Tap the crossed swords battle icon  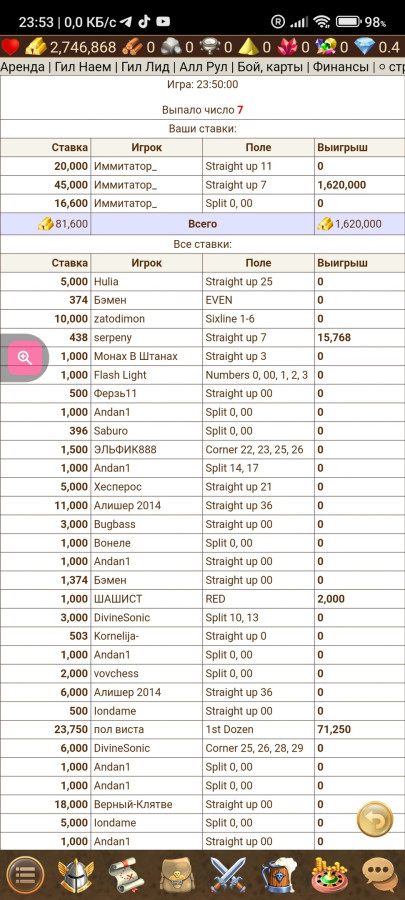(228, 875)
